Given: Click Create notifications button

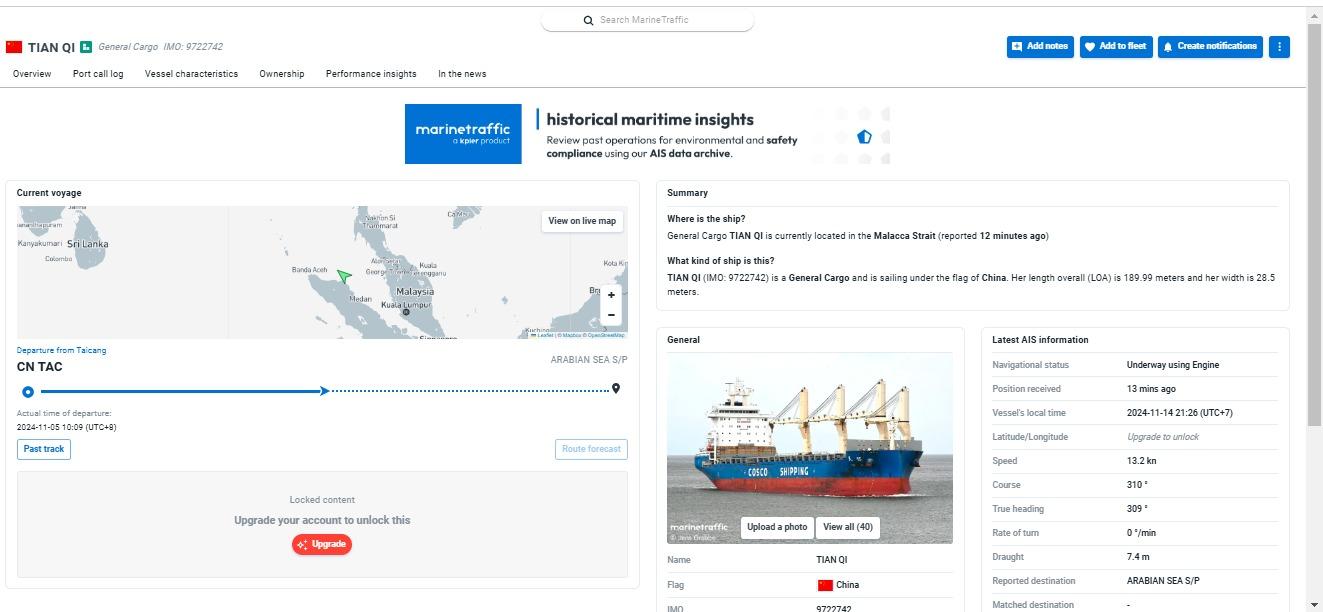Looking at the screenshot, I should (1210, 46).
